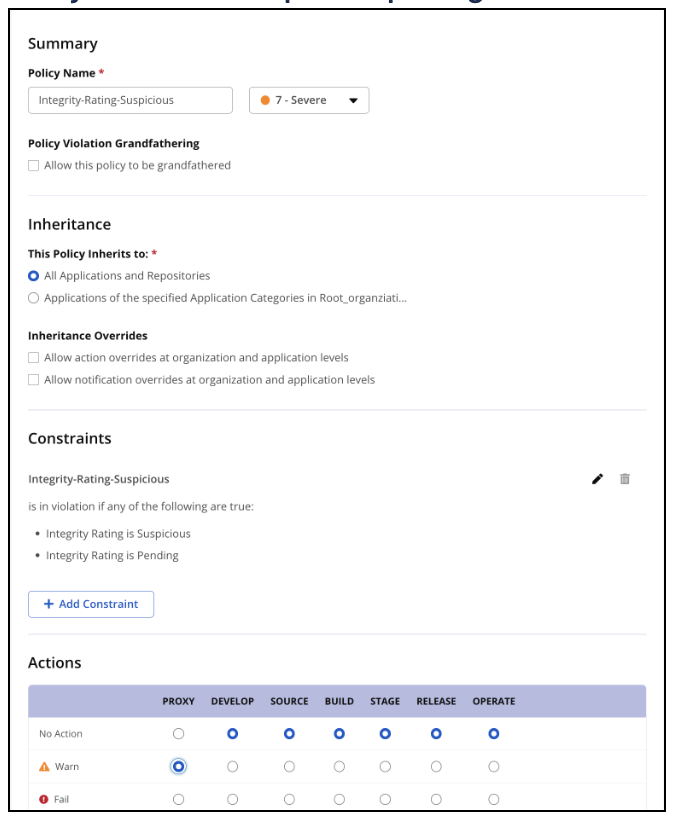This screenshot has height=824, width=678.
Task: Click the orange severity color dot
Action: (265, 100)
